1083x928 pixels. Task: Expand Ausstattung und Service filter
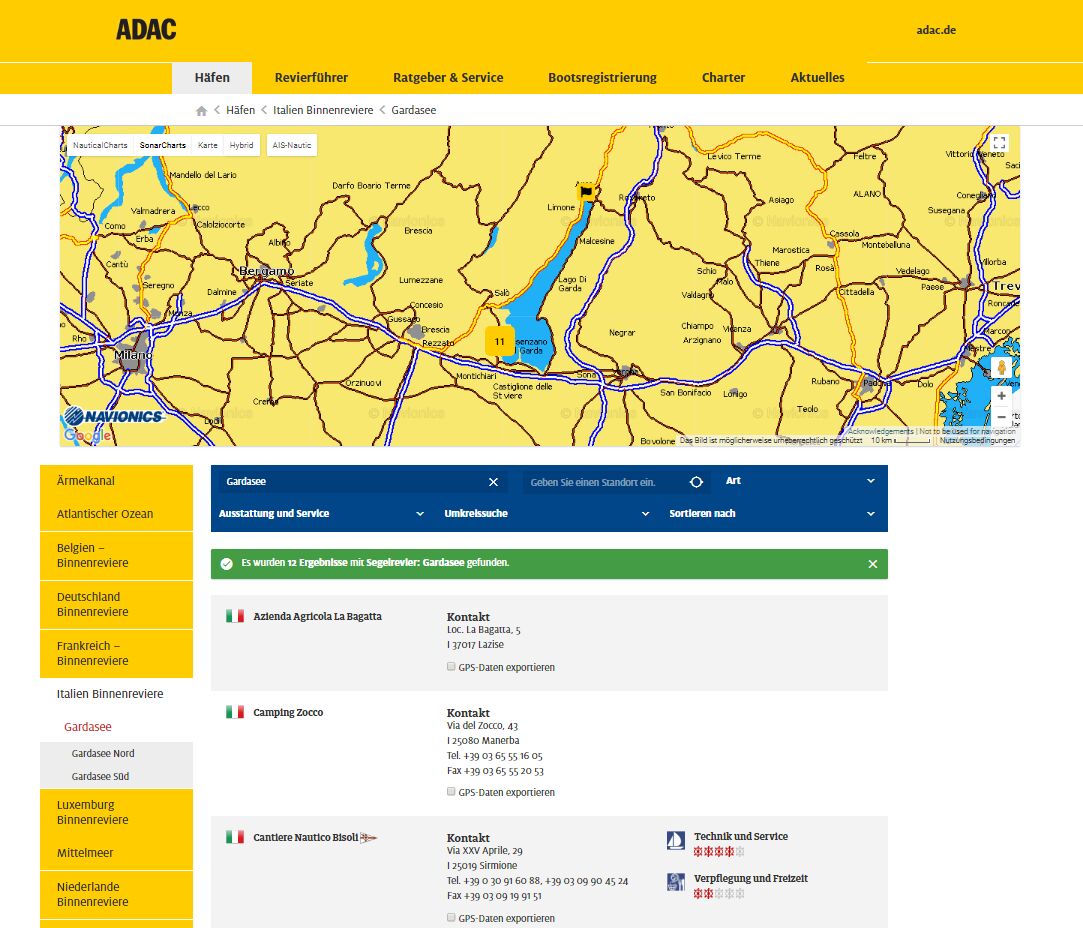click(322, 514)
